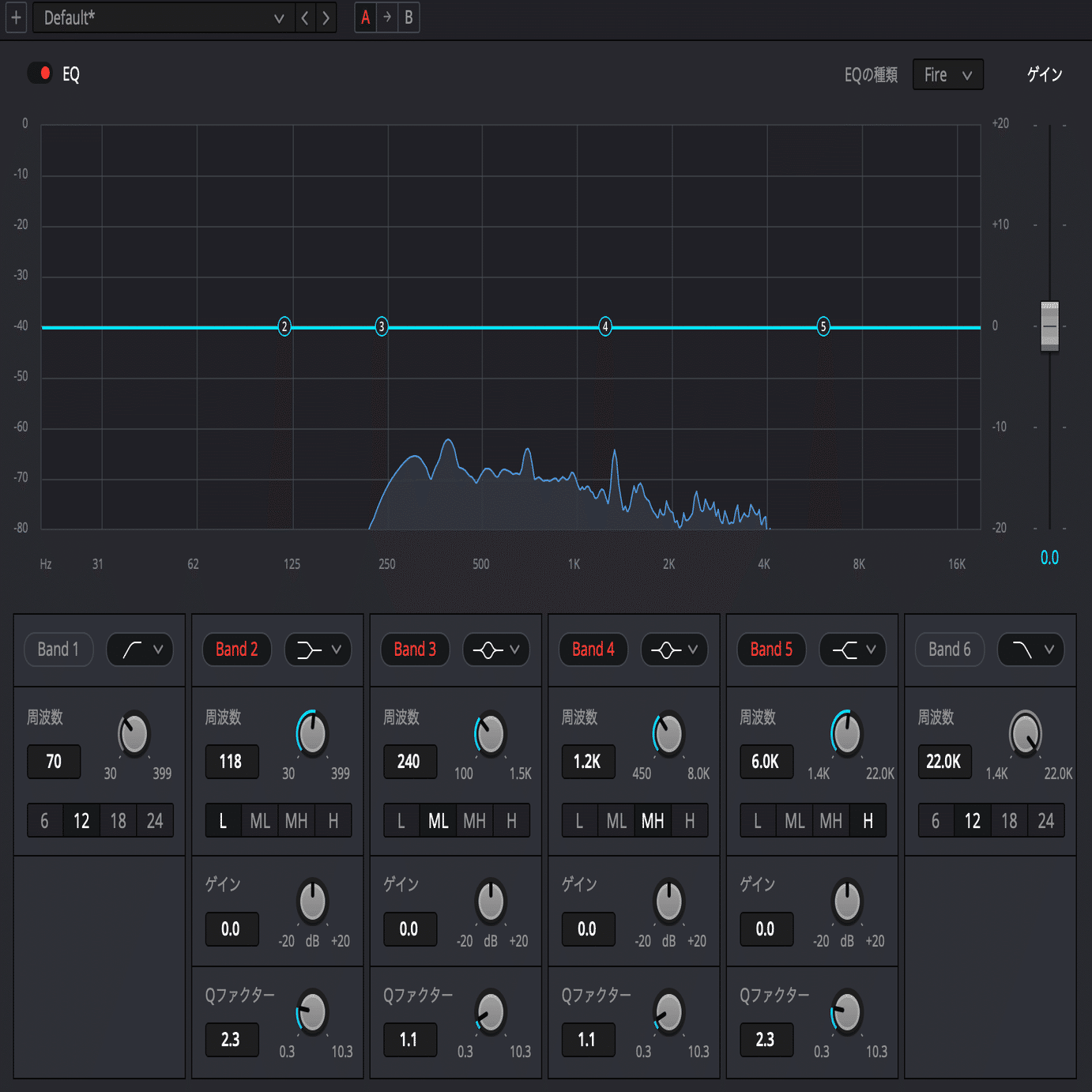1092x1092 pixels.
Task: Open Band 2 low-shelf filter type dropdown
Action: click(318, 650)
